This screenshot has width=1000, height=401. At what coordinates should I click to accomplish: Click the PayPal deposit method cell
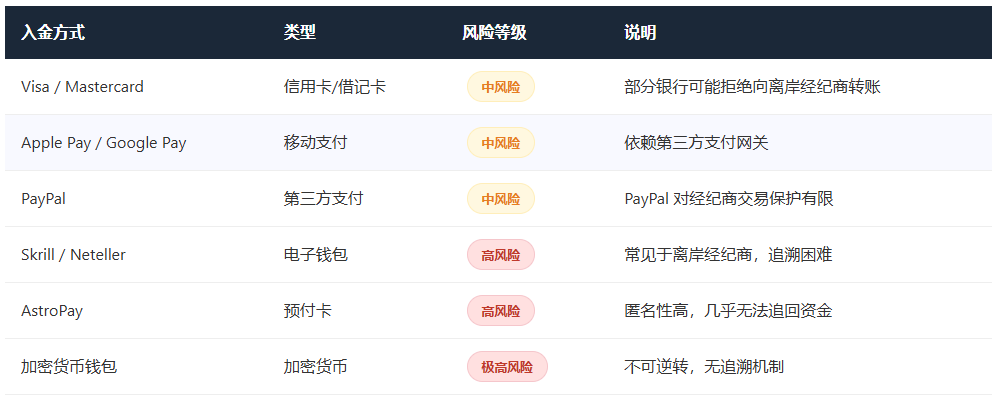coord(43,199)
